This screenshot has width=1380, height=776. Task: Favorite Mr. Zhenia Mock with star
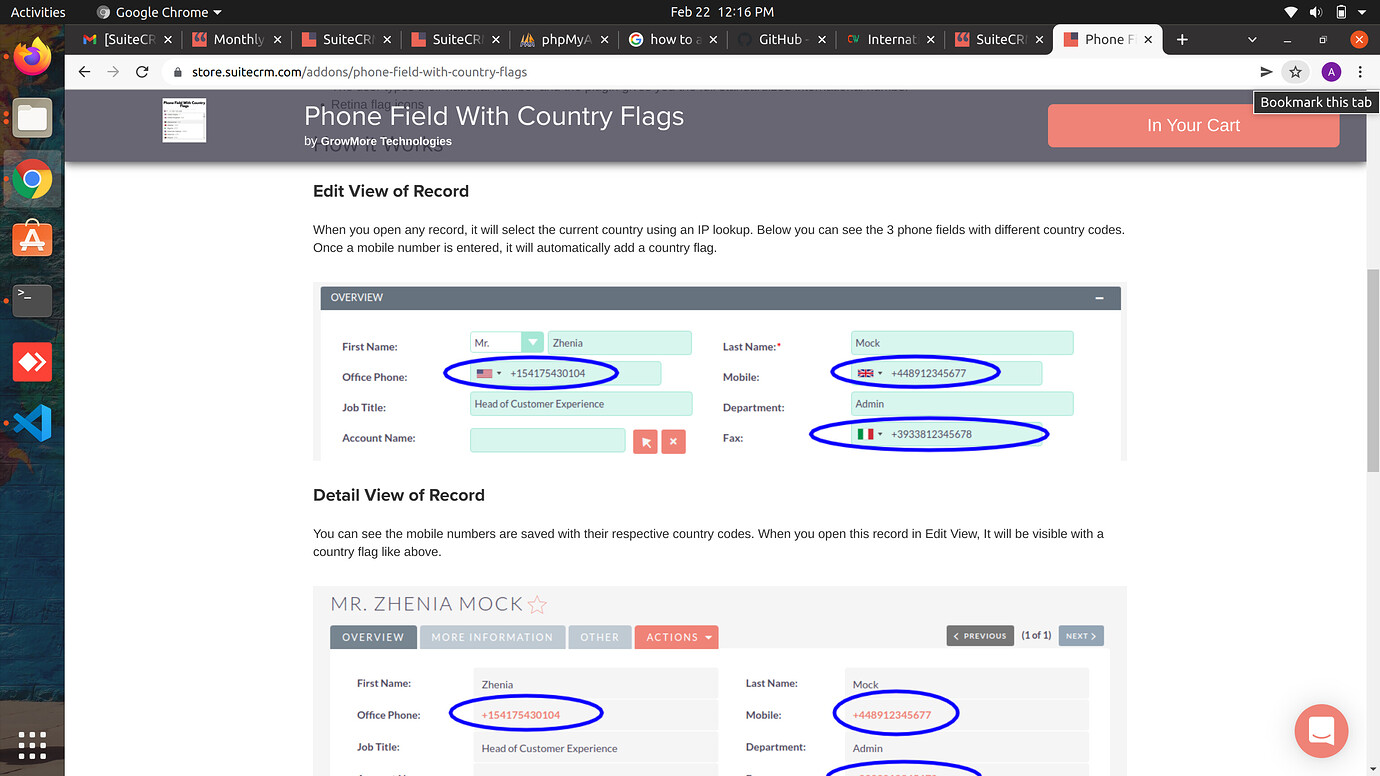[537, 605]
